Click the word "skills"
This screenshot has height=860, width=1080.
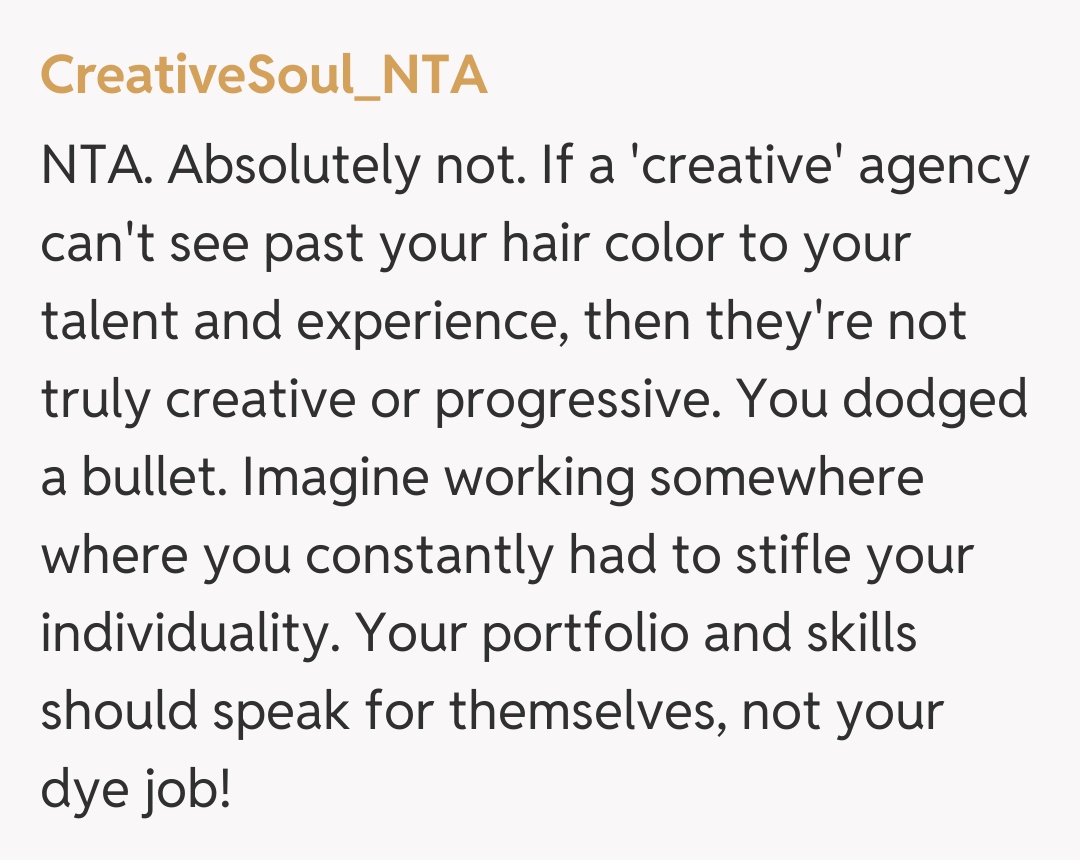coord(860,634)
